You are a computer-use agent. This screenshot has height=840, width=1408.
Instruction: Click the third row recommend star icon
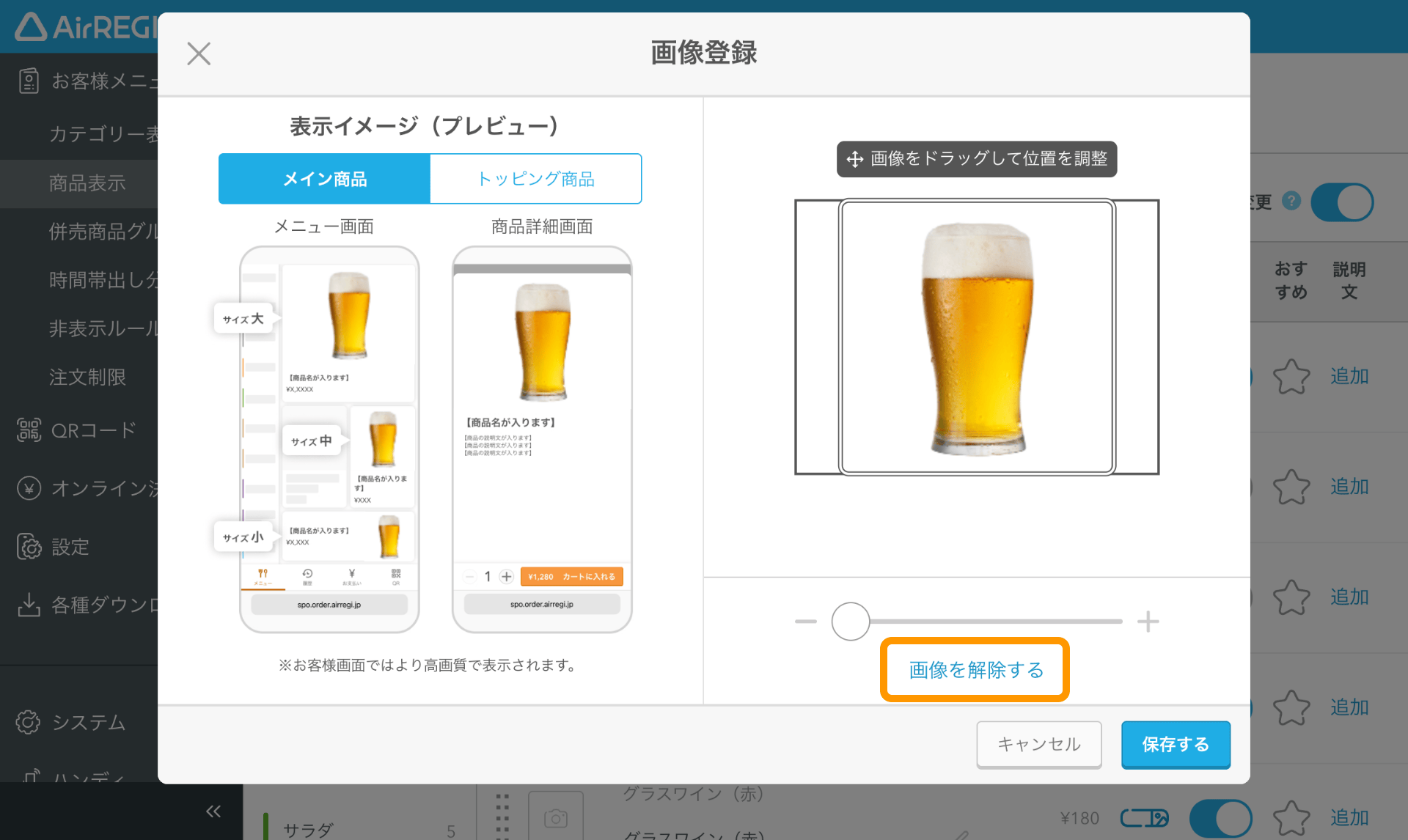click(x=1291, y=597)
